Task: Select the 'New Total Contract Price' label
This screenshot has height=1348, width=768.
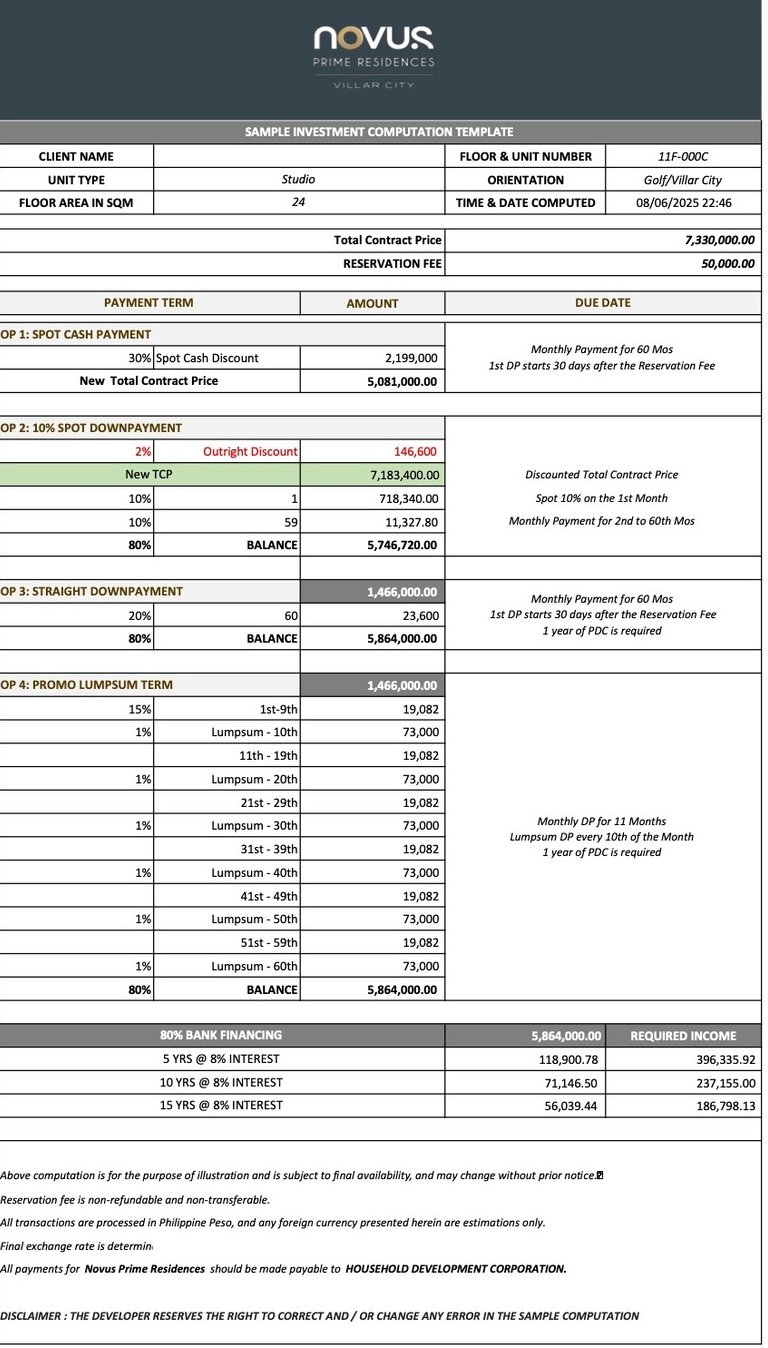Action: pyautogui.click(x=149, y=381)
